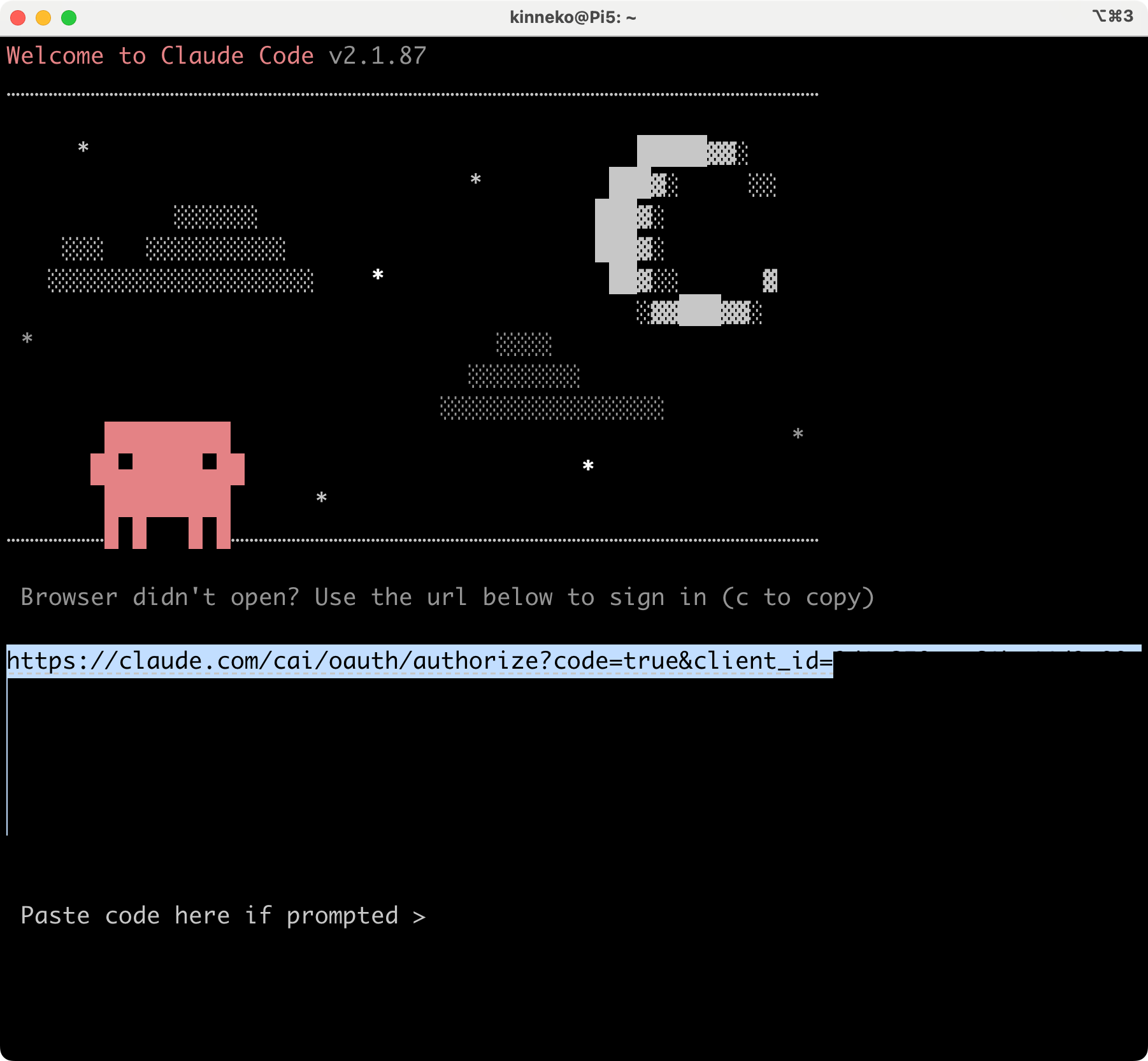The width and height of the screenshot is (1148, 1061).
Task: Click the v2.1.87 version text
Action: [378, 56]
